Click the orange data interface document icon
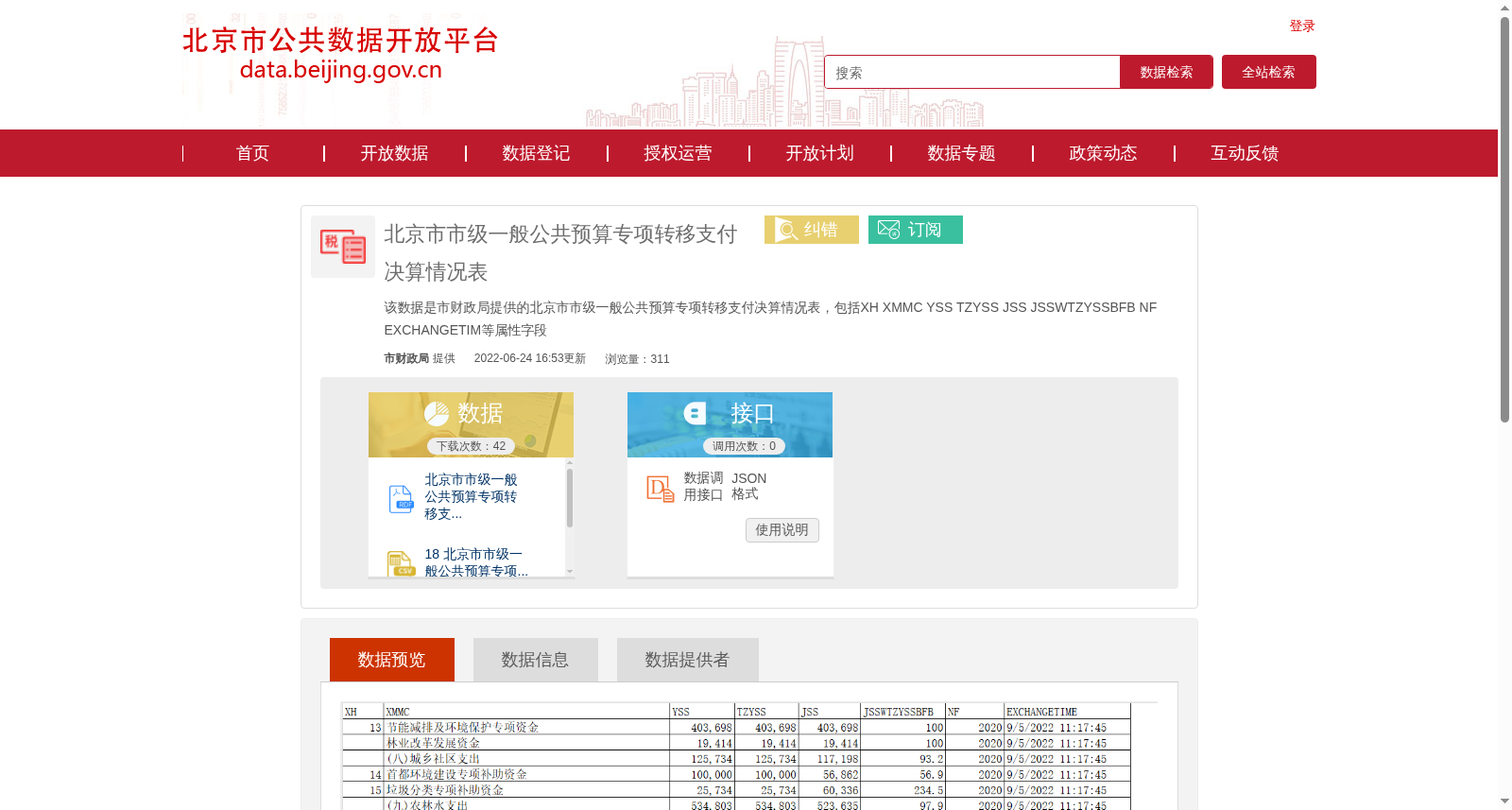Screen dimensions: 1512x810 (x=661, y=488)
